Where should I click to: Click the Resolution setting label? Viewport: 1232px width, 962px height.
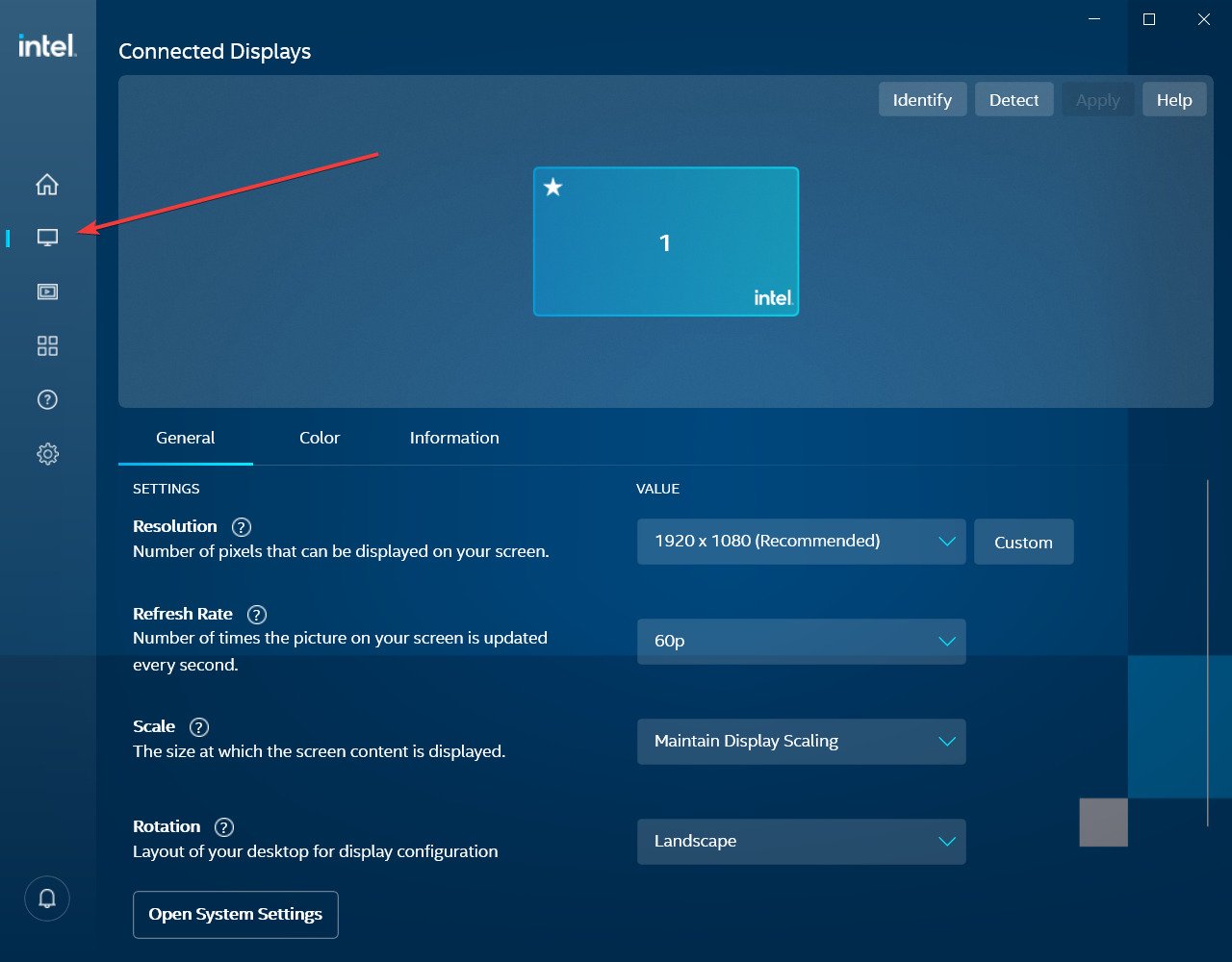pos(175,526)
